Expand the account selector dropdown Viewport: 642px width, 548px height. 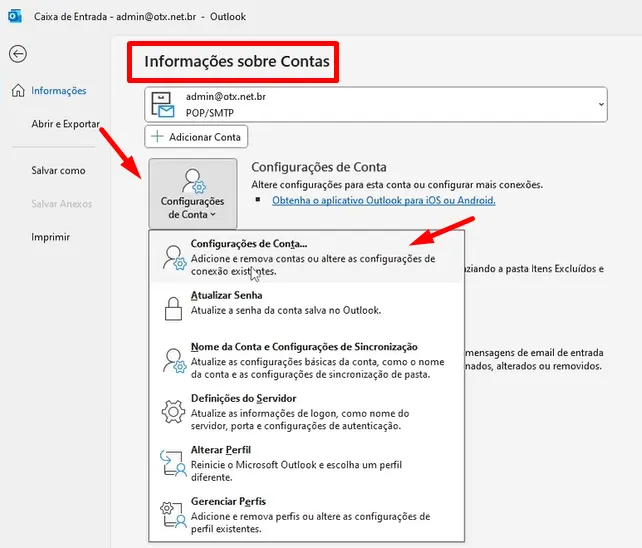coord(600,104)
